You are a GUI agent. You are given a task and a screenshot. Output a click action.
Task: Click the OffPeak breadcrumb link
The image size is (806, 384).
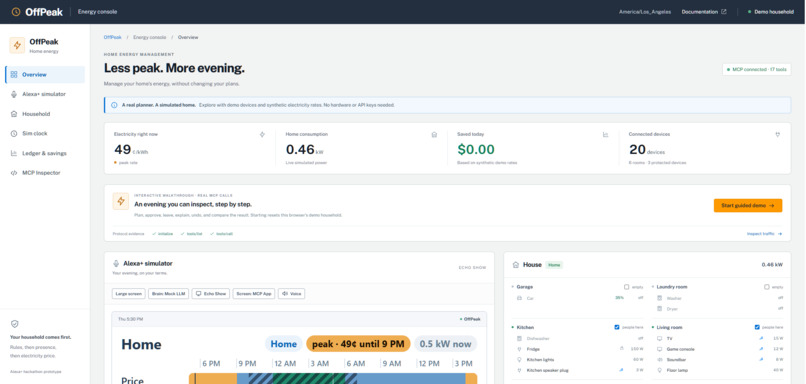coord(113,38)
